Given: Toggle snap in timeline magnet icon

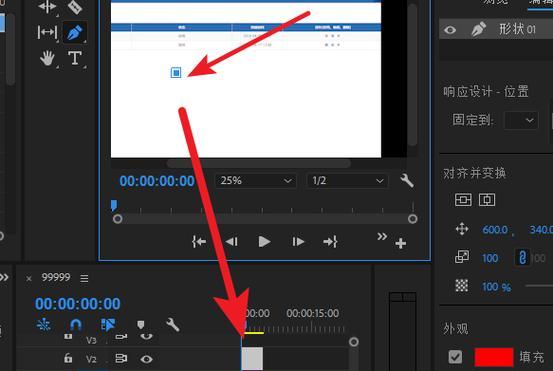Looking at the screenshot, I should [76, 324].
